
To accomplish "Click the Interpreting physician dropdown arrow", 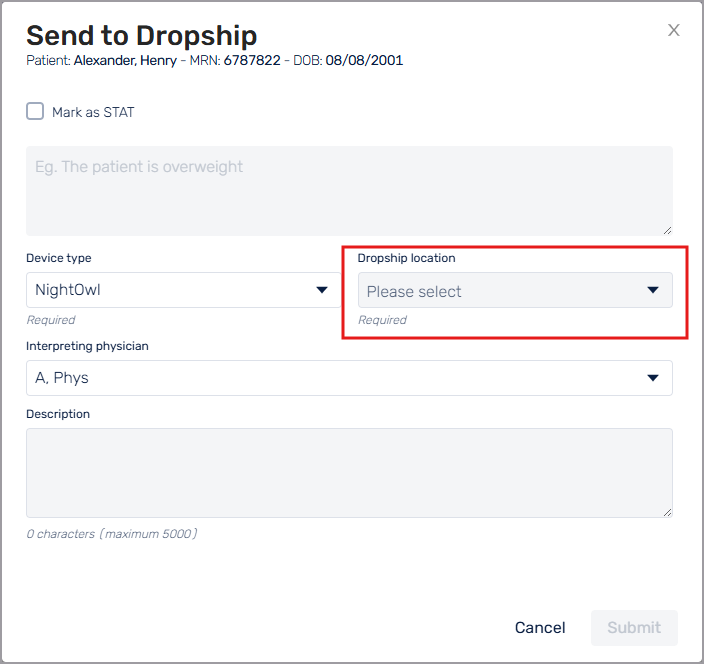I will 653,378.
